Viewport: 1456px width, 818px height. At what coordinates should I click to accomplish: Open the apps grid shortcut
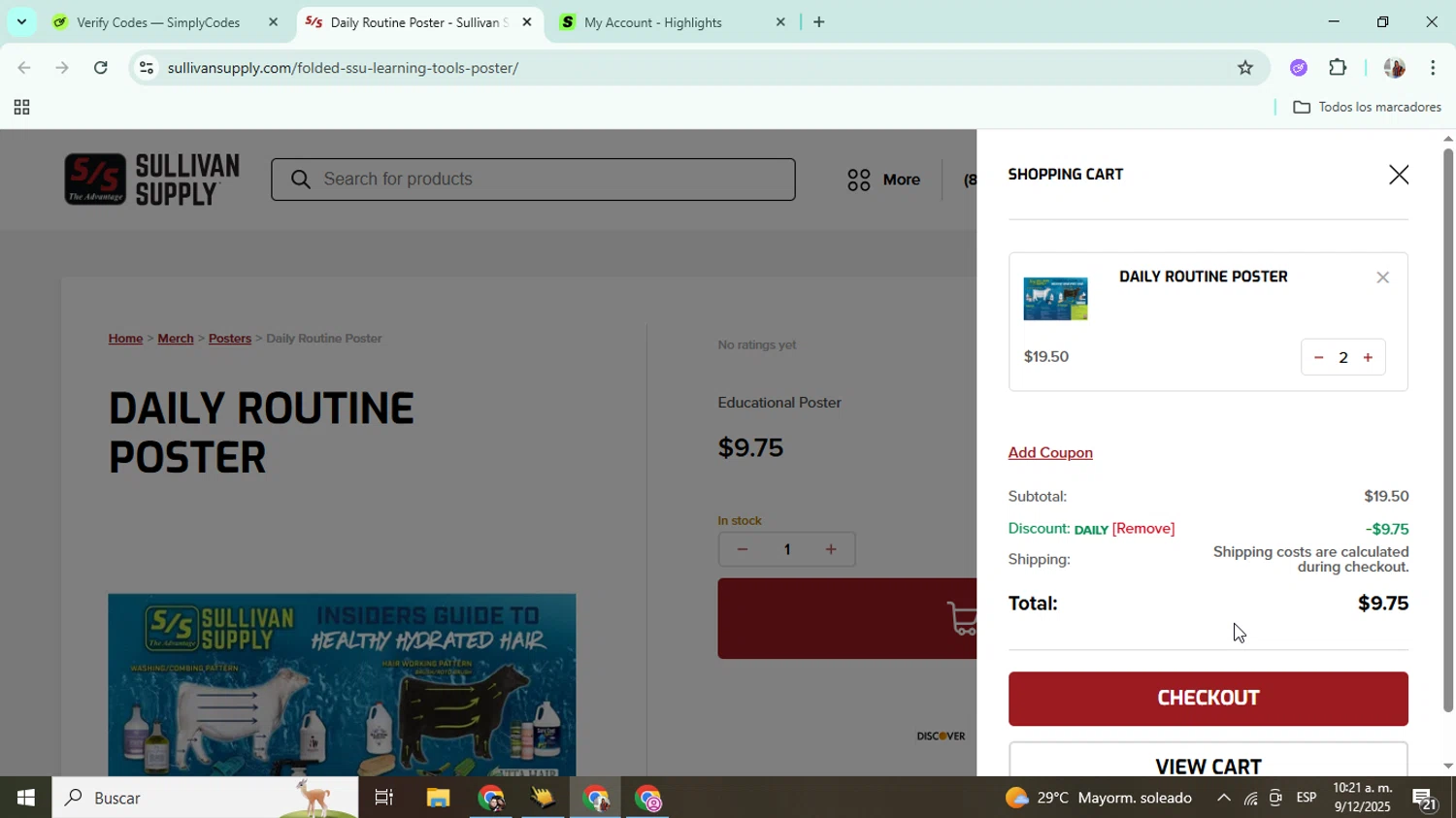[x=21, y=108]
